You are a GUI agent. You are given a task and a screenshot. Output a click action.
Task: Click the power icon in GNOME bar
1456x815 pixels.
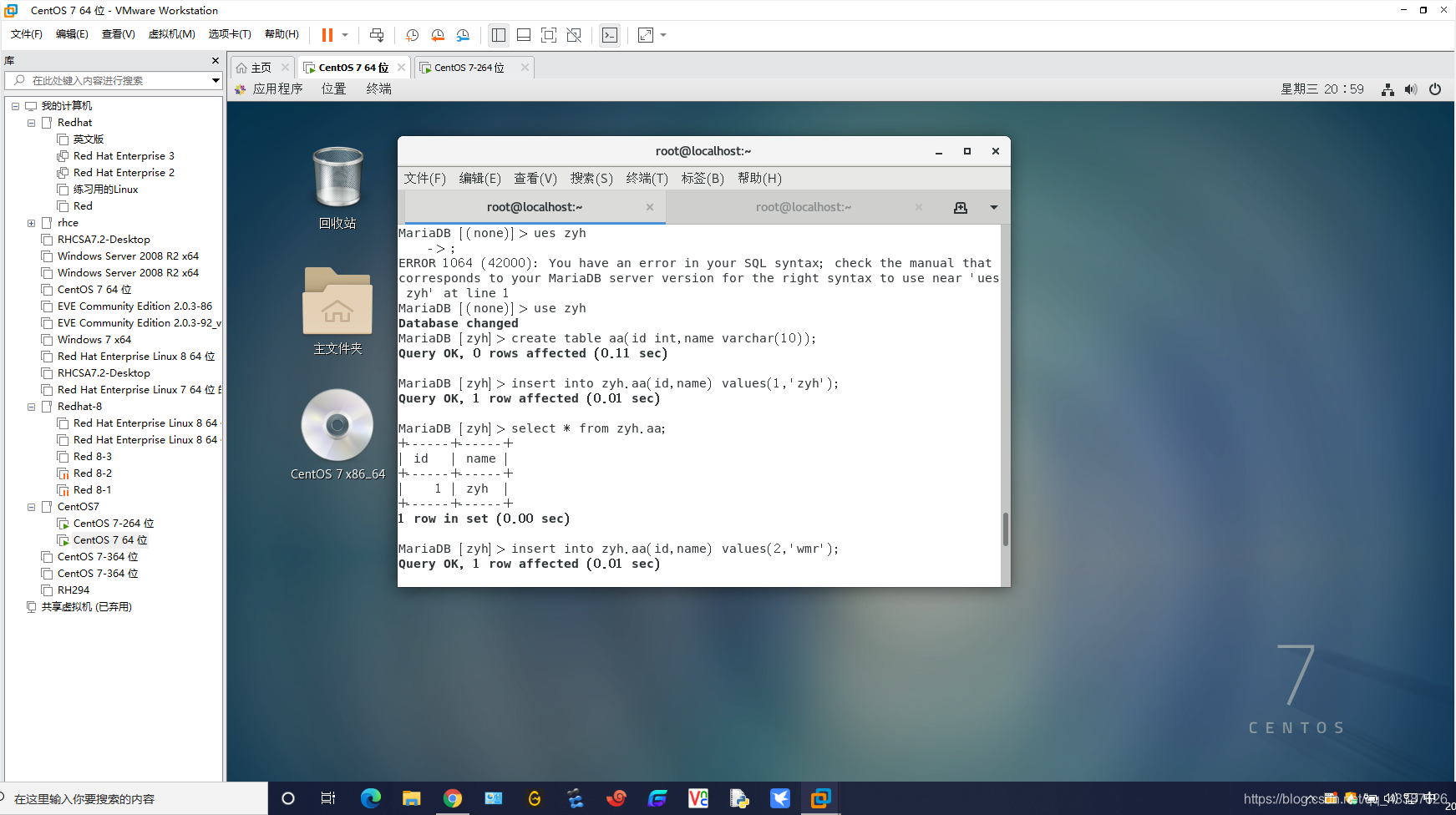1435,89
